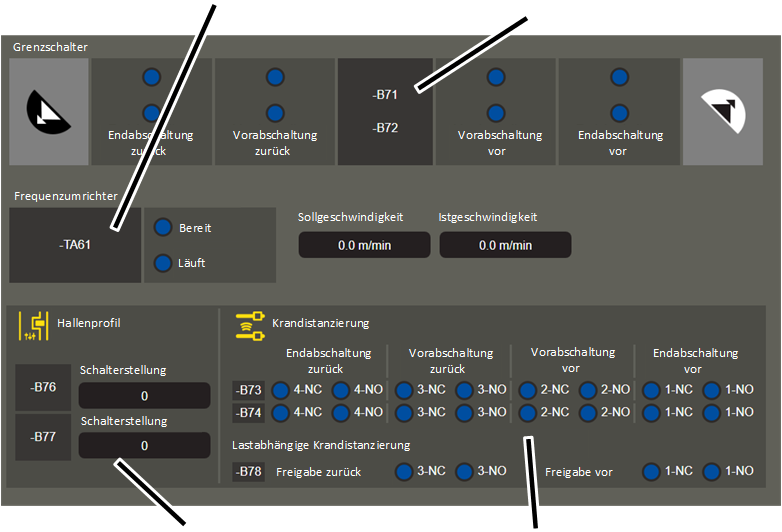Click the Läuft status indicator
This screenshot has height=532, width=782.
[x=163, y=263]
